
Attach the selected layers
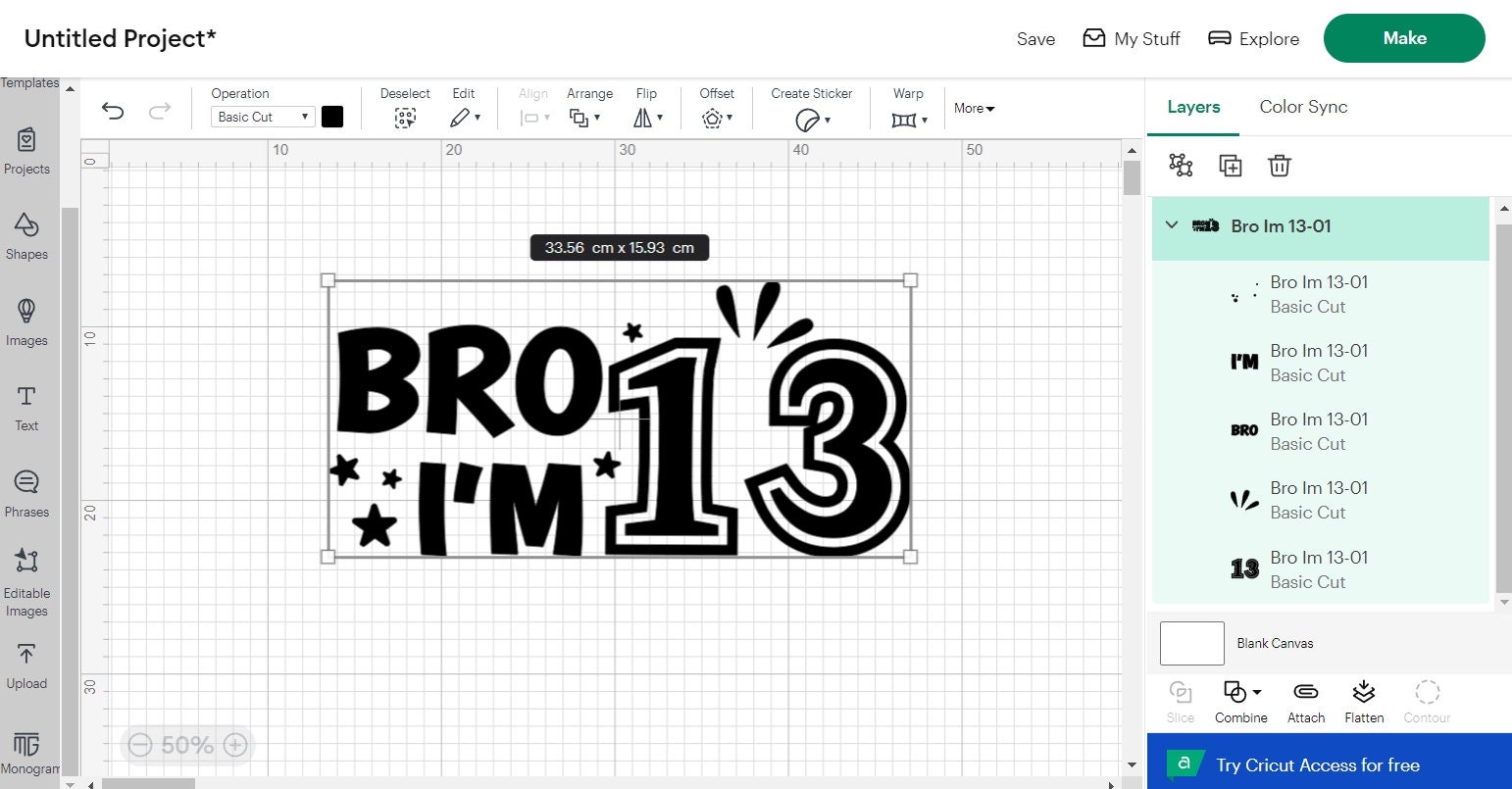(x=1305, y=698)
